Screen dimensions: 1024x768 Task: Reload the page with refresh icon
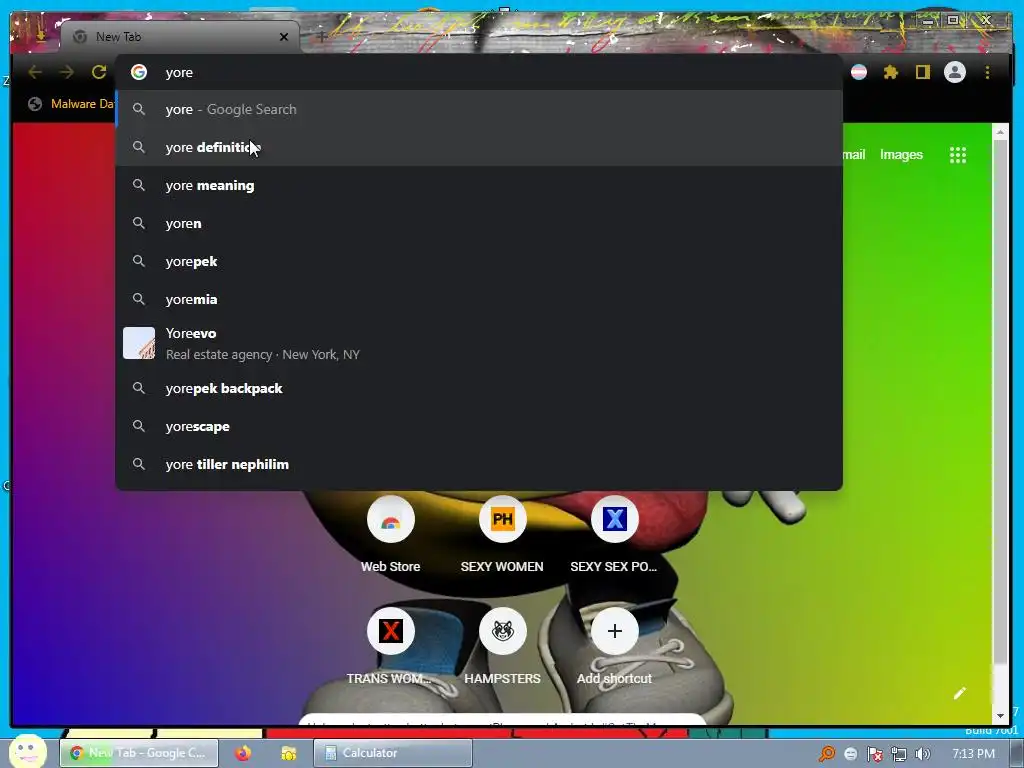point(99,72)
